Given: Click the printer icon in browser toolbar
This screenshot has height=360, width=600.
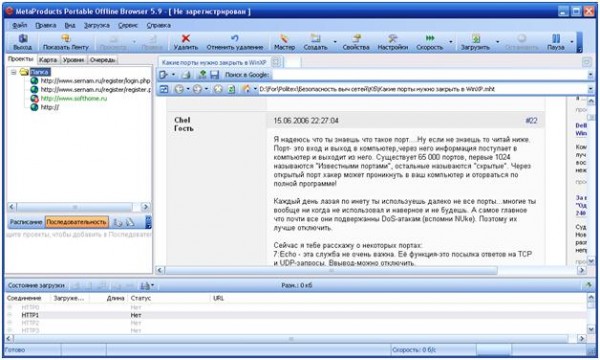Looking at the screenshot, I should click(186, 75).
